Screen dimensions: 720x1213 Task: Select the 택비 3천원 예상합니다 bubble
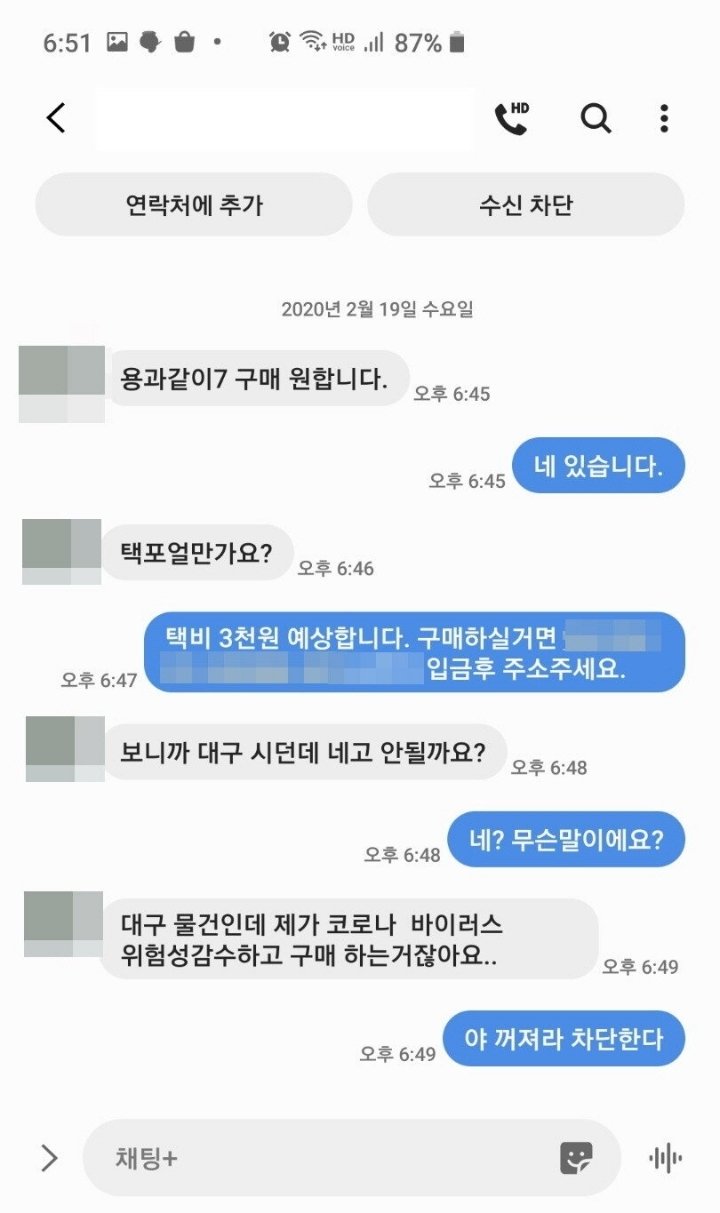pyautogui.click(x=414, y=653)
